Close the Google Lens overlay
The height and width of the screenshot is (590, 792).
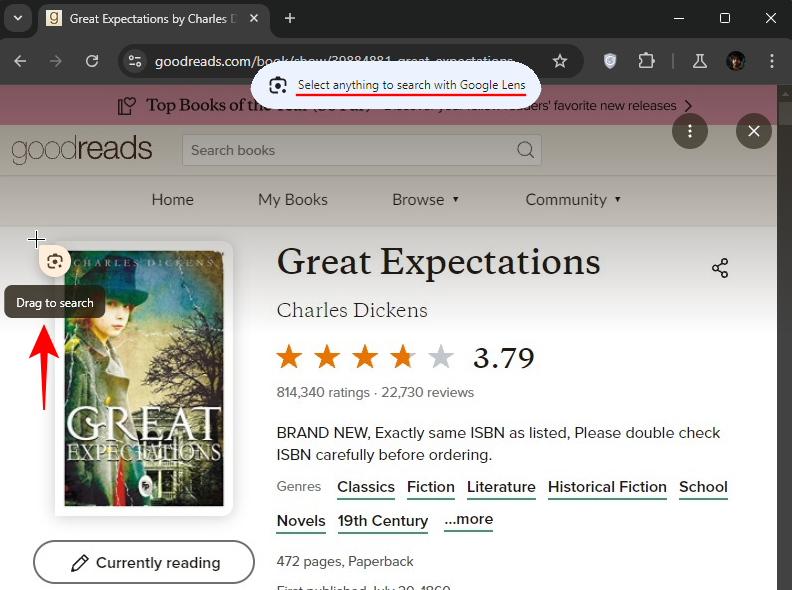click(753, 131)
